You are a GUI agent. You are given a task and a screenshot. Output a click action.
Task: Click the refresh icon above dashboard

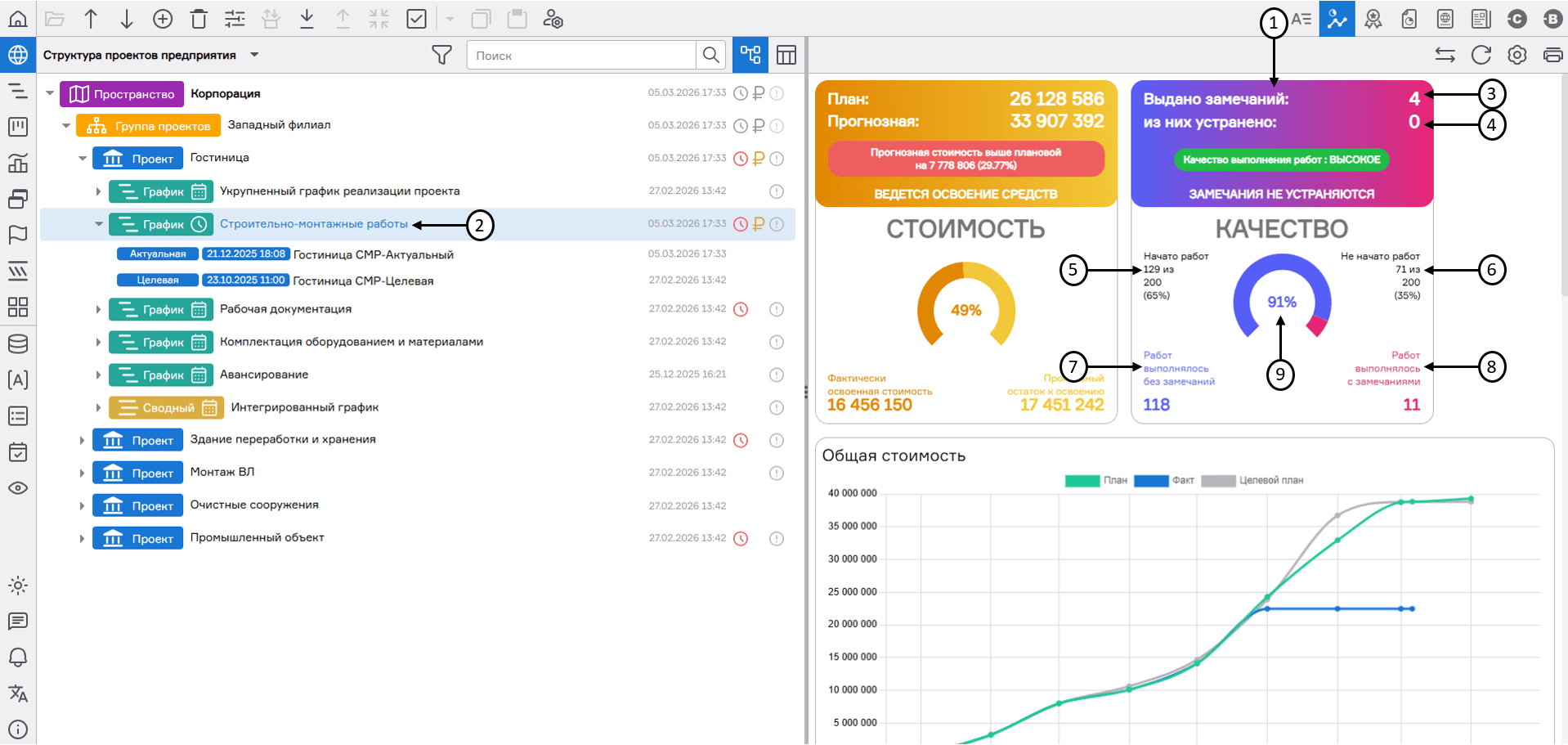coord(1481,55)
